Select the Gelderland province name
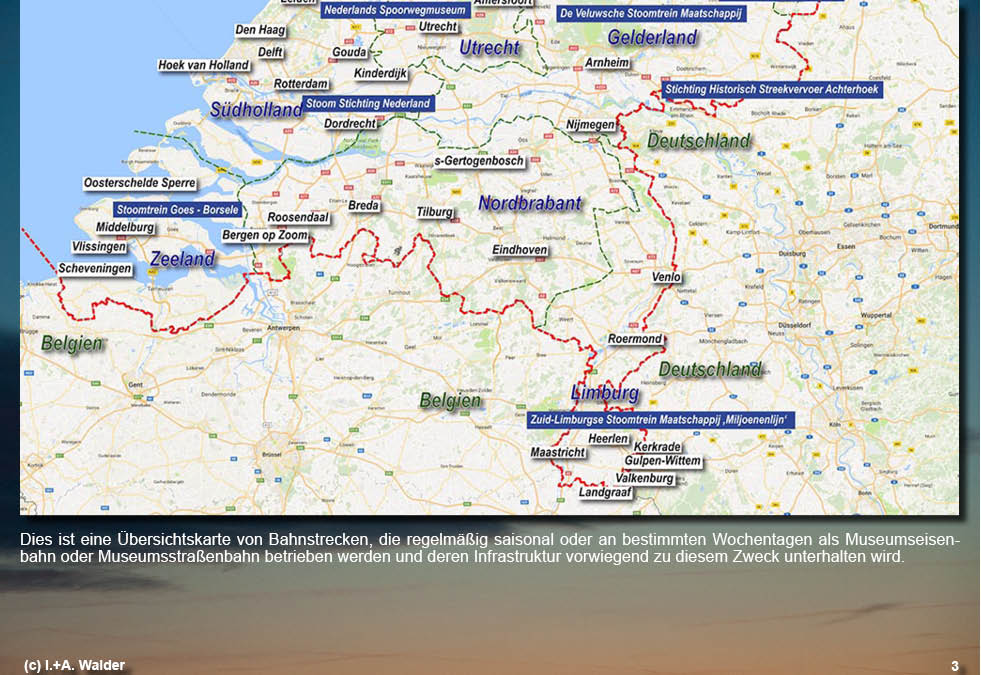Viewport: 981px width, 675px height. tap(652, 38)
